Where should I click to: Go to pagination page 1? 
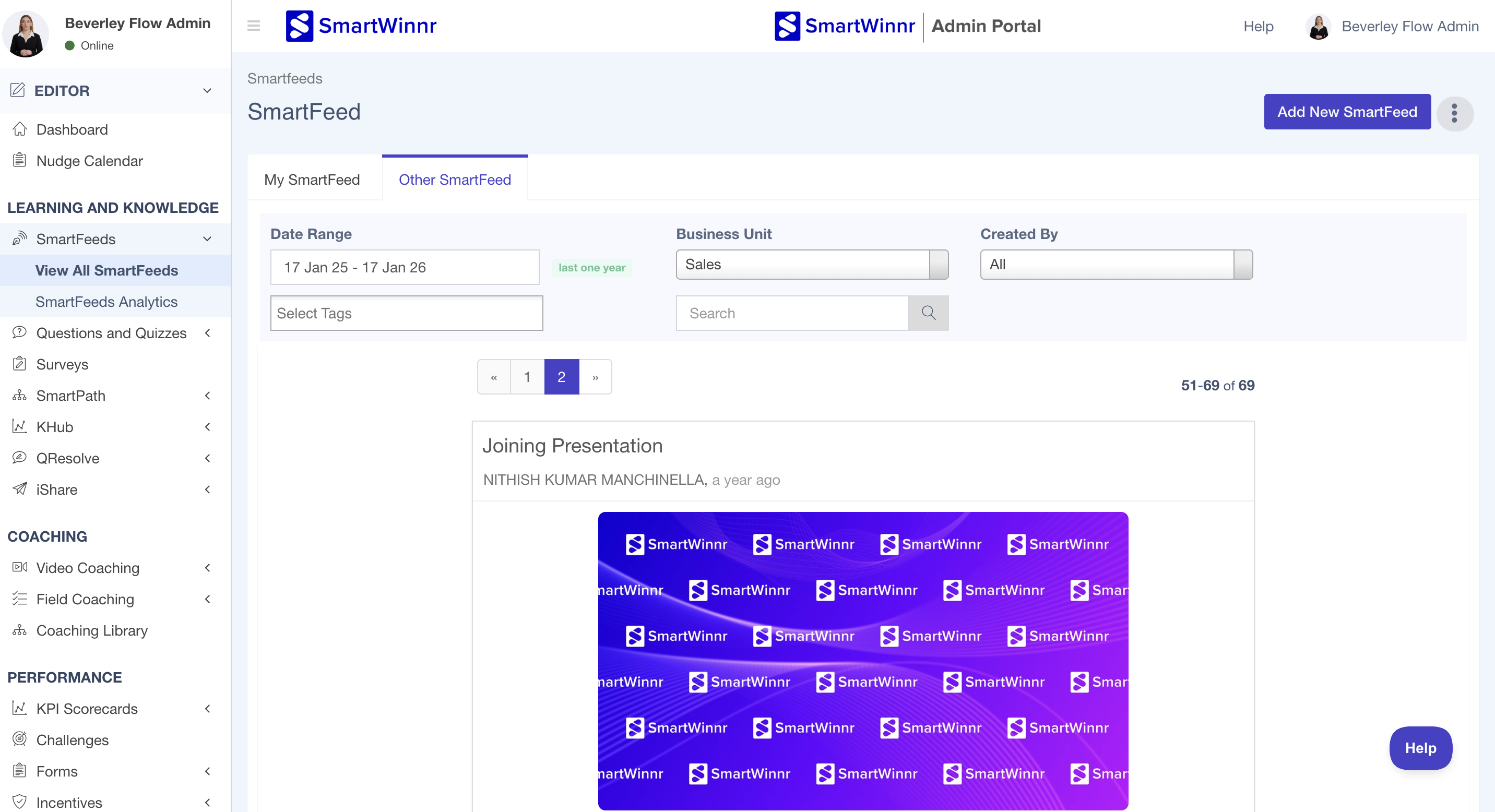pos(527,377)
